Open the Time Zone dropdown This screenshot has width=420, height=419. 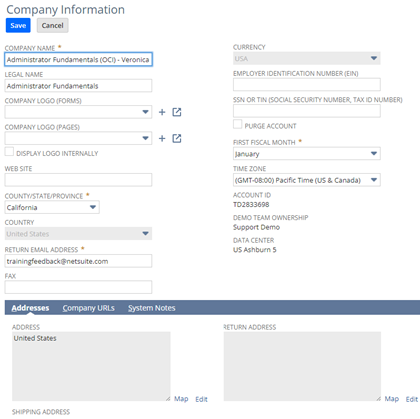(307, 180)
